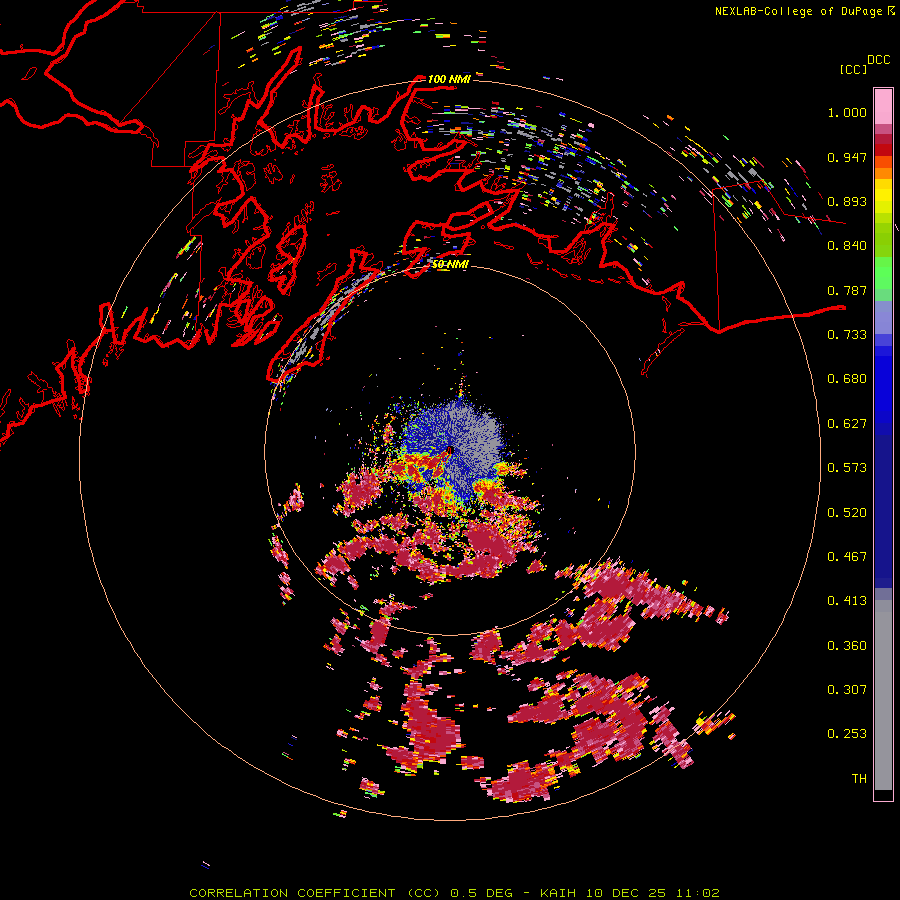The width and height of the screenshot is (900, 900).
Task: Pick the large gray color bar segment
Action: point(883,695)
